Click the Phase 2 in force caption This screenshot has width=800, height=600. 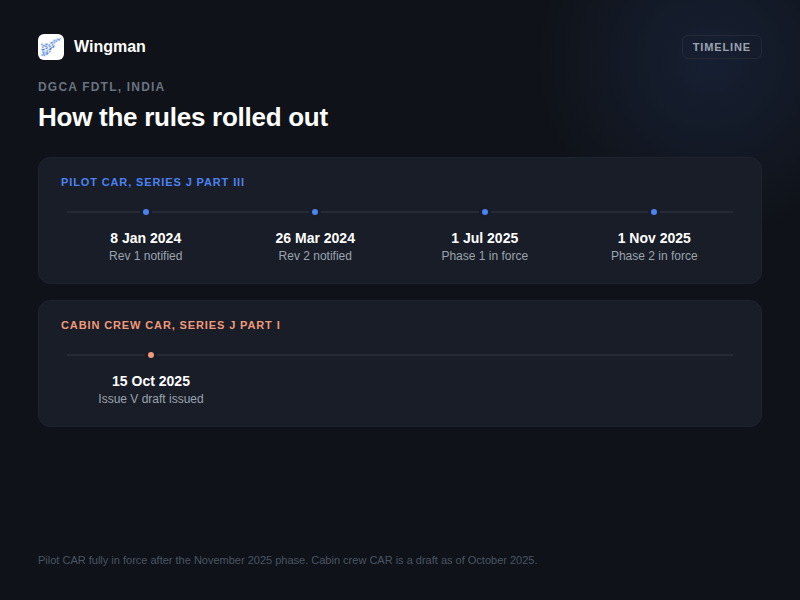[x=654, y=256]
